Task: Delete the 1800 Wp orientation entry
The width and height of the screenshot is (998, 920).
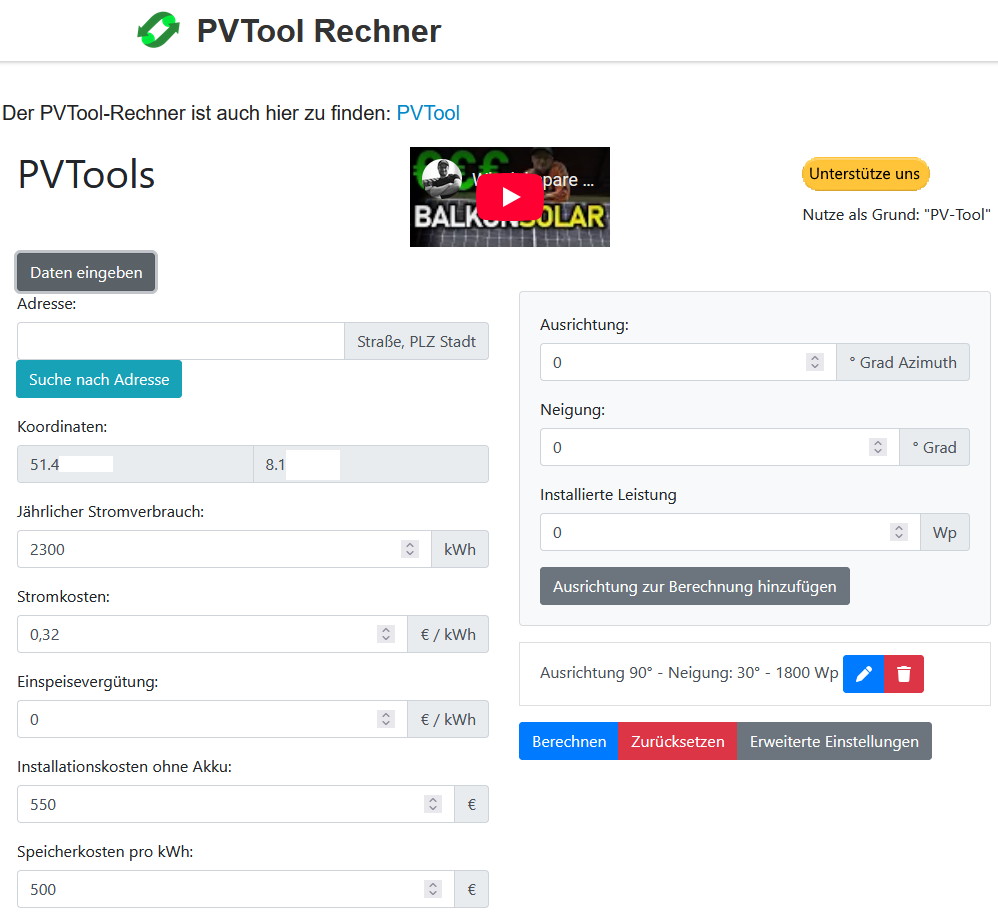Action: [x=904, y=674]
